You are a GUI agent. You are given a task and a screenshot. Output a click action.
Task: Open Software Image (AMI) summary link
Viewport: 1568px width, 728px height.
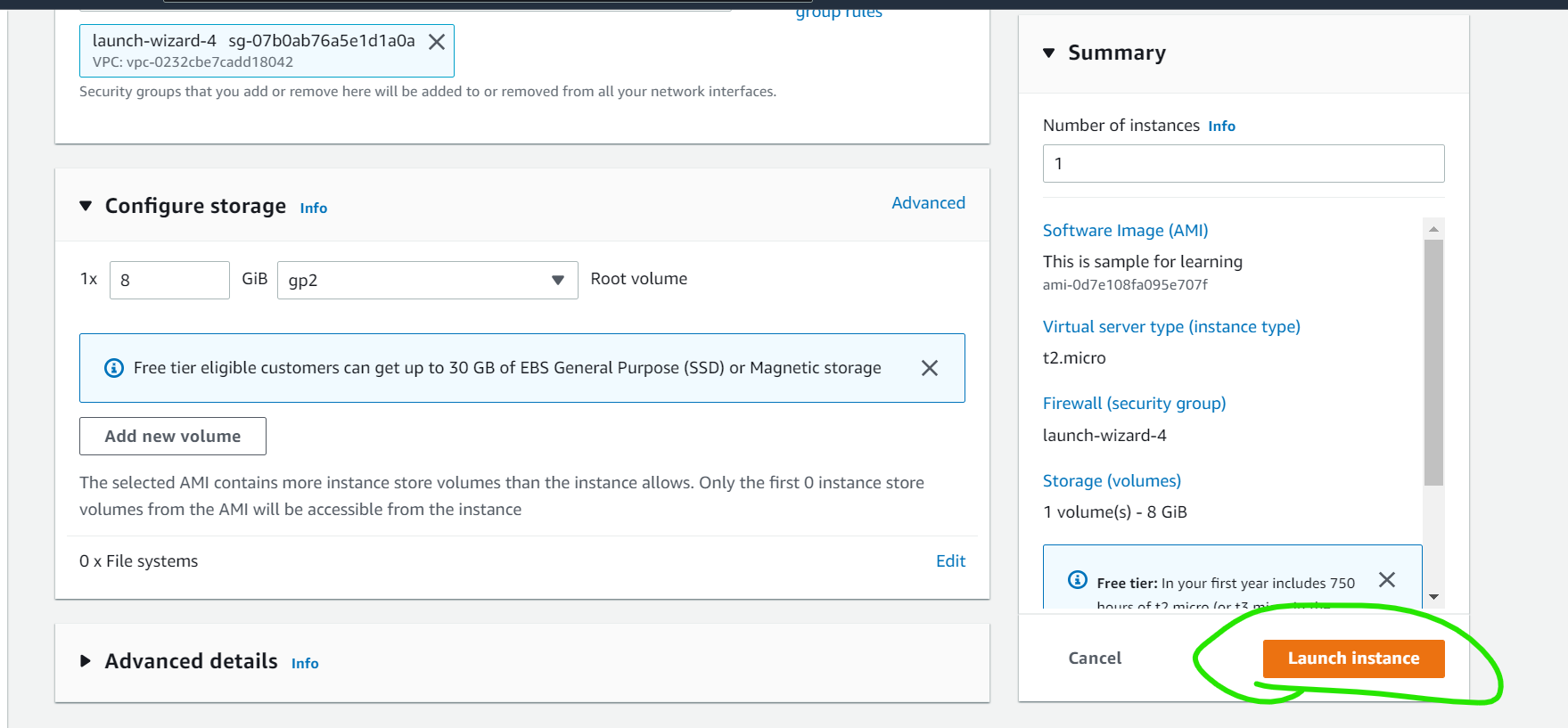[1125, 231]
